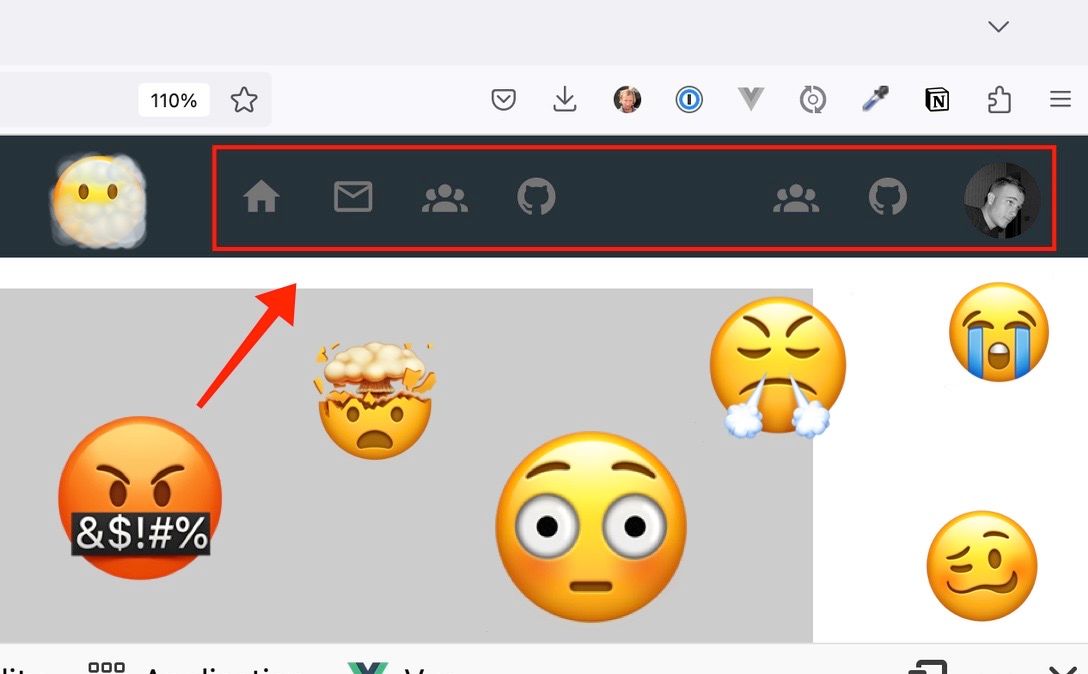The image size is (1088, 674).
Task: Reset the 110% zoom level indicator
Action: [x=173, y=101]
